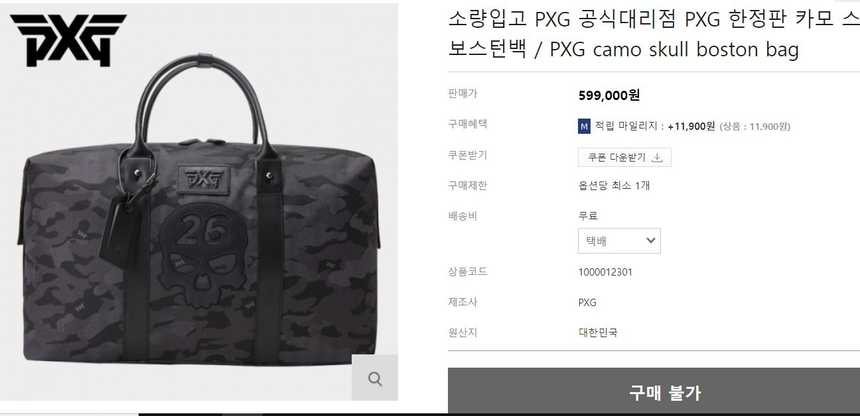Click the download arrow icon beside 쿠폰 다운받기
Image resolution: width=860 pixels, height=416 pixels.
pyautogui.click(x=657, y=158)
